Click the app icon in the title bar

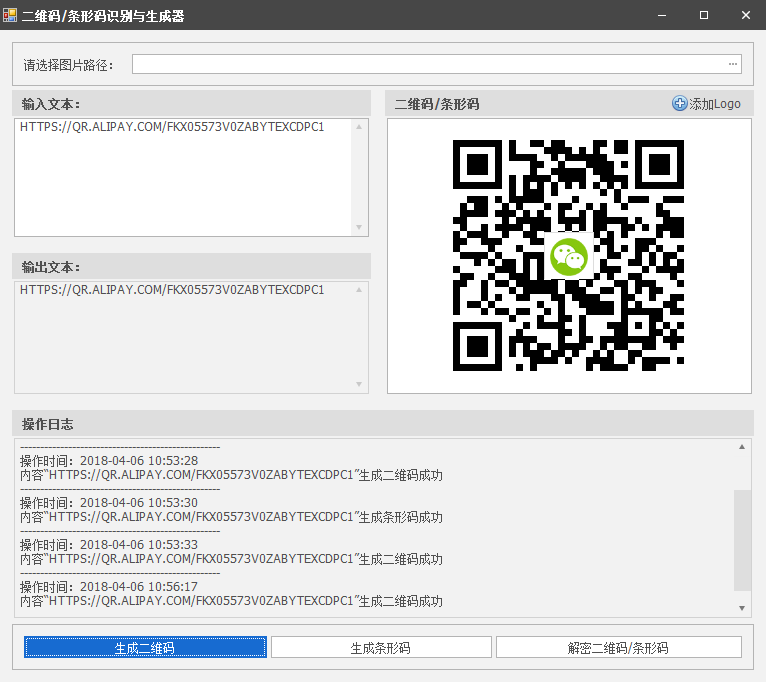(10, 15)
